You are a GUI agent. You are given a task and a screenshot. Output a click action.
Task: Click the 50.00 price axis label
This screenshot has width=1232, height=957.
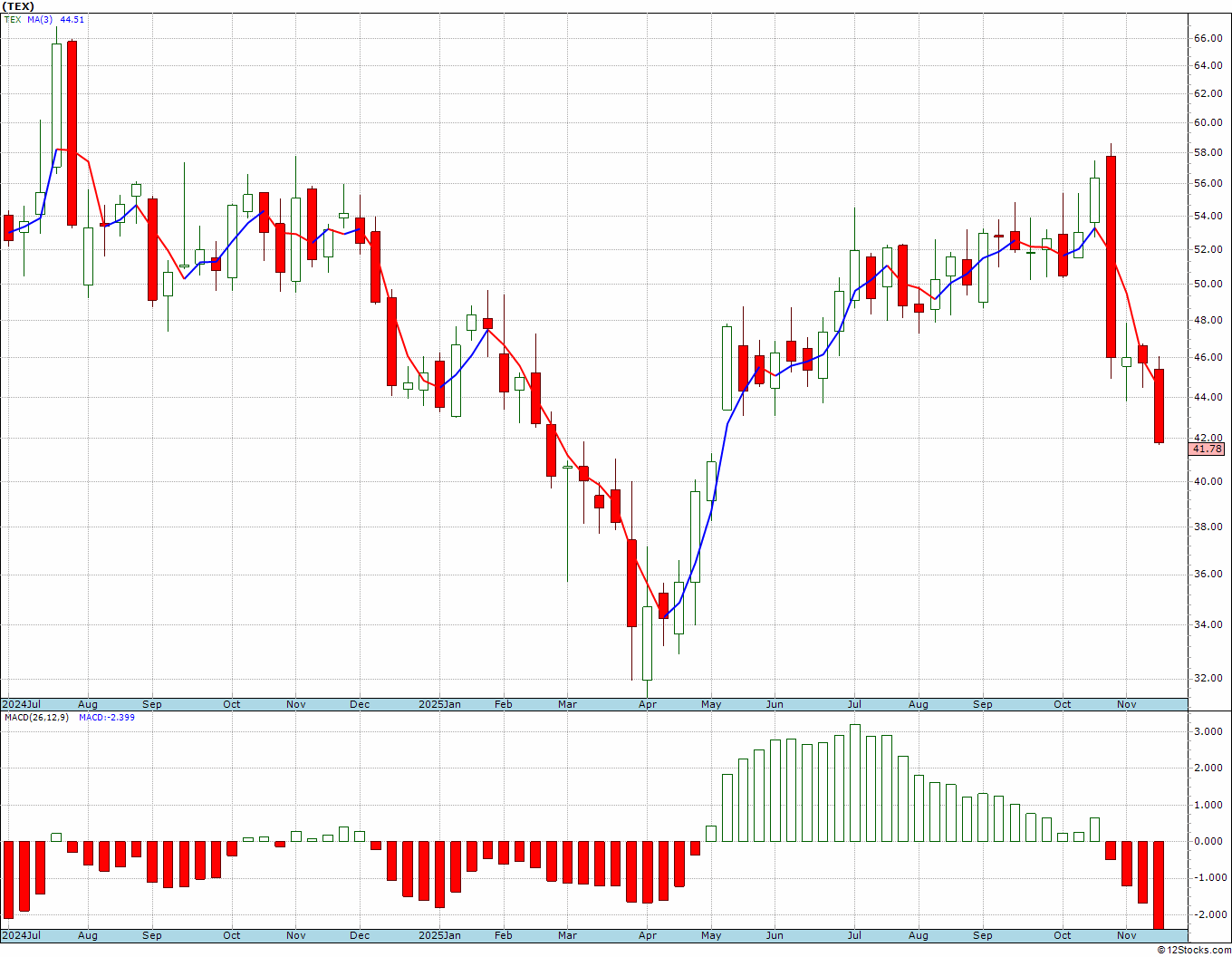click(1208, 284)
